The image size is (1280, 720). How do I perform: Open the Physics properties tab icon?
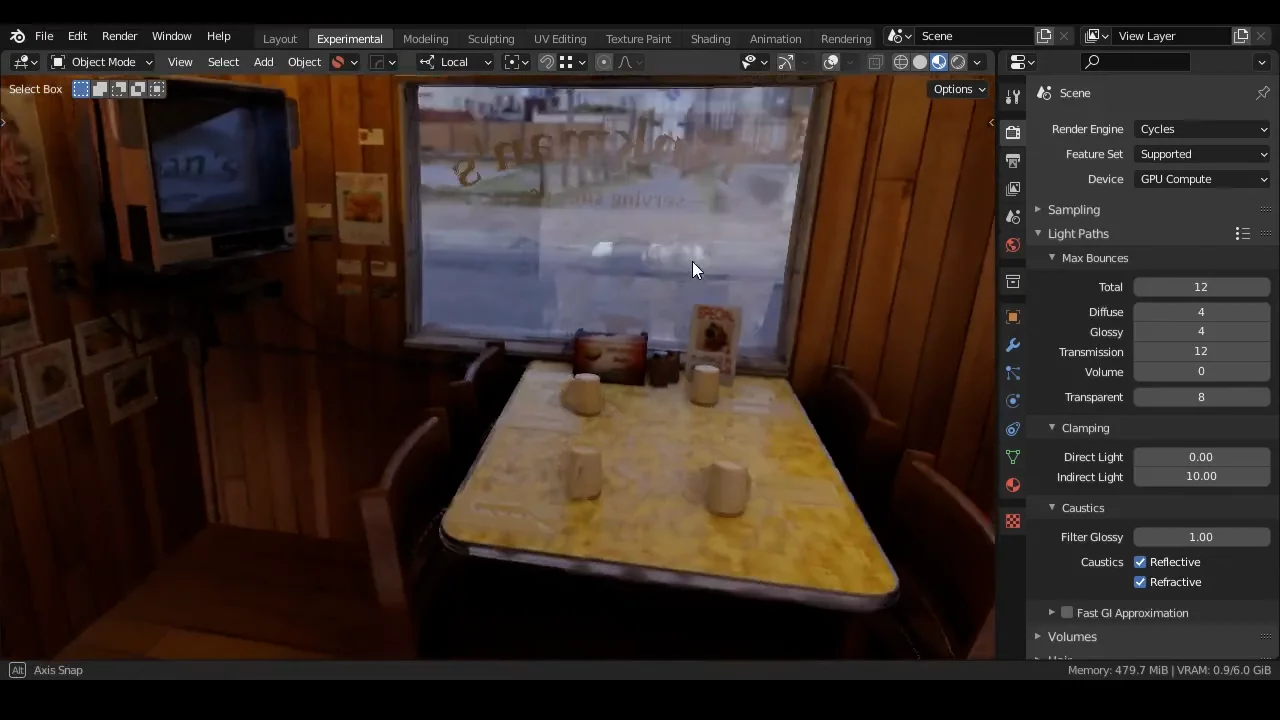click(1013, 401)
